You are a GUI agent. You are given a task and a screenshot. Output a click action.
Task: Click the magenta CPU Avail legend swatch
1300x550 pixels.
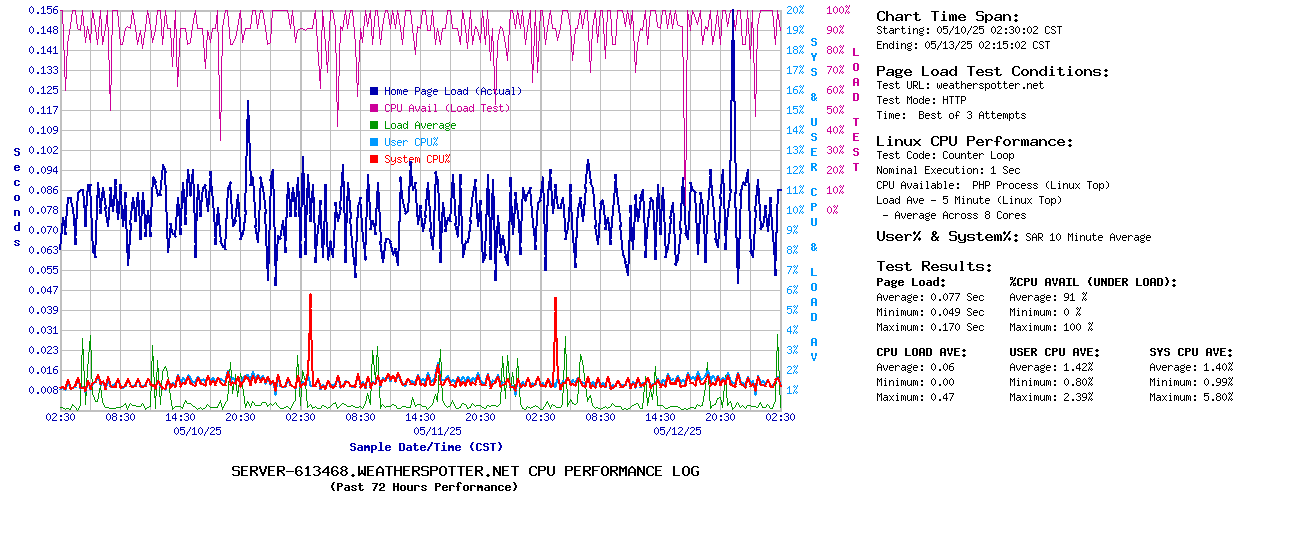[374, 108]
